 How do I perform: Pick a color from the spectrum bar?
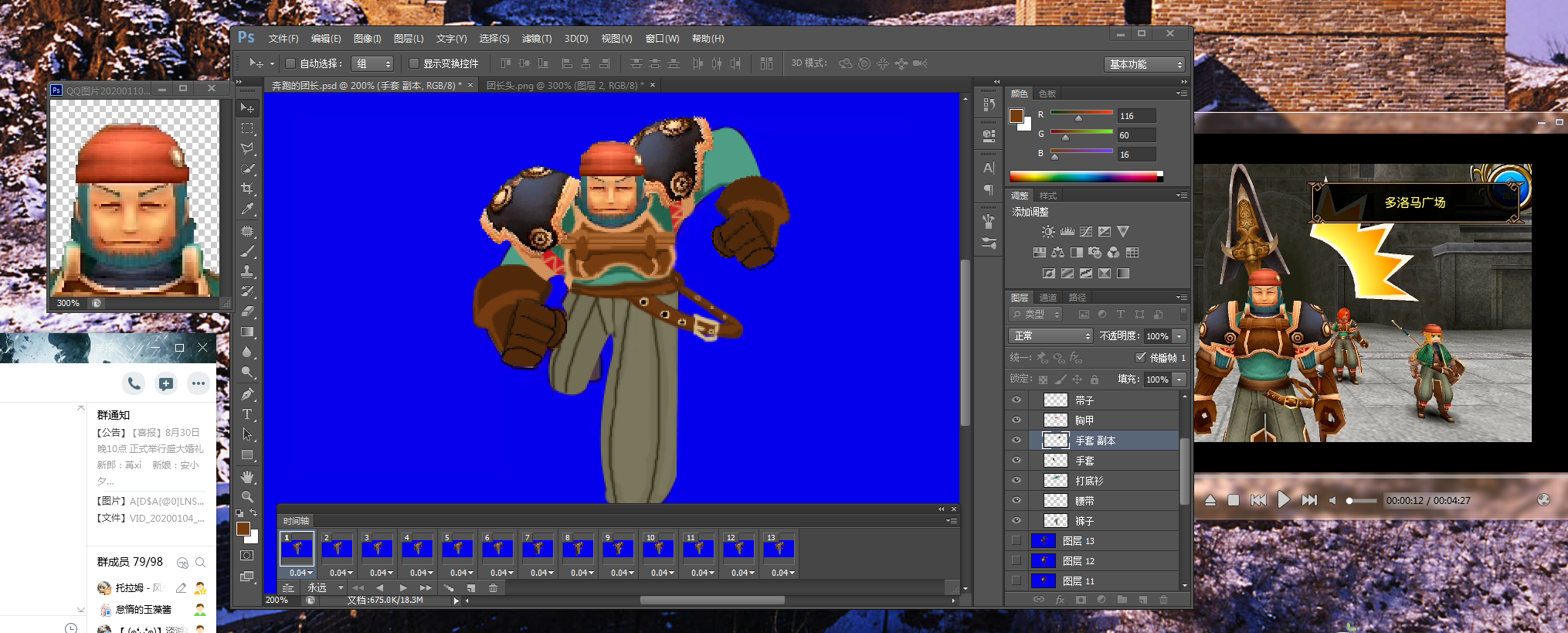pyautogui.click(x=1085, y=177)
